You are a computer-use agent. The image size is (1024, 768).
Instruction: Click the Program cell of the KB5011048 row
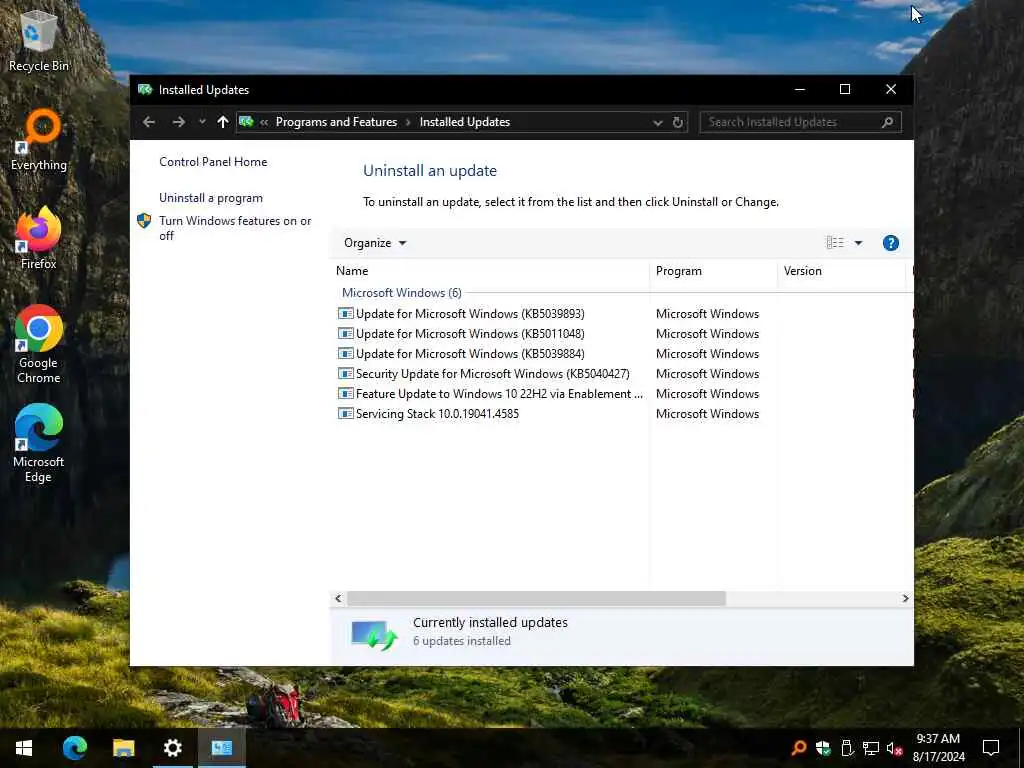pos(707,334)
